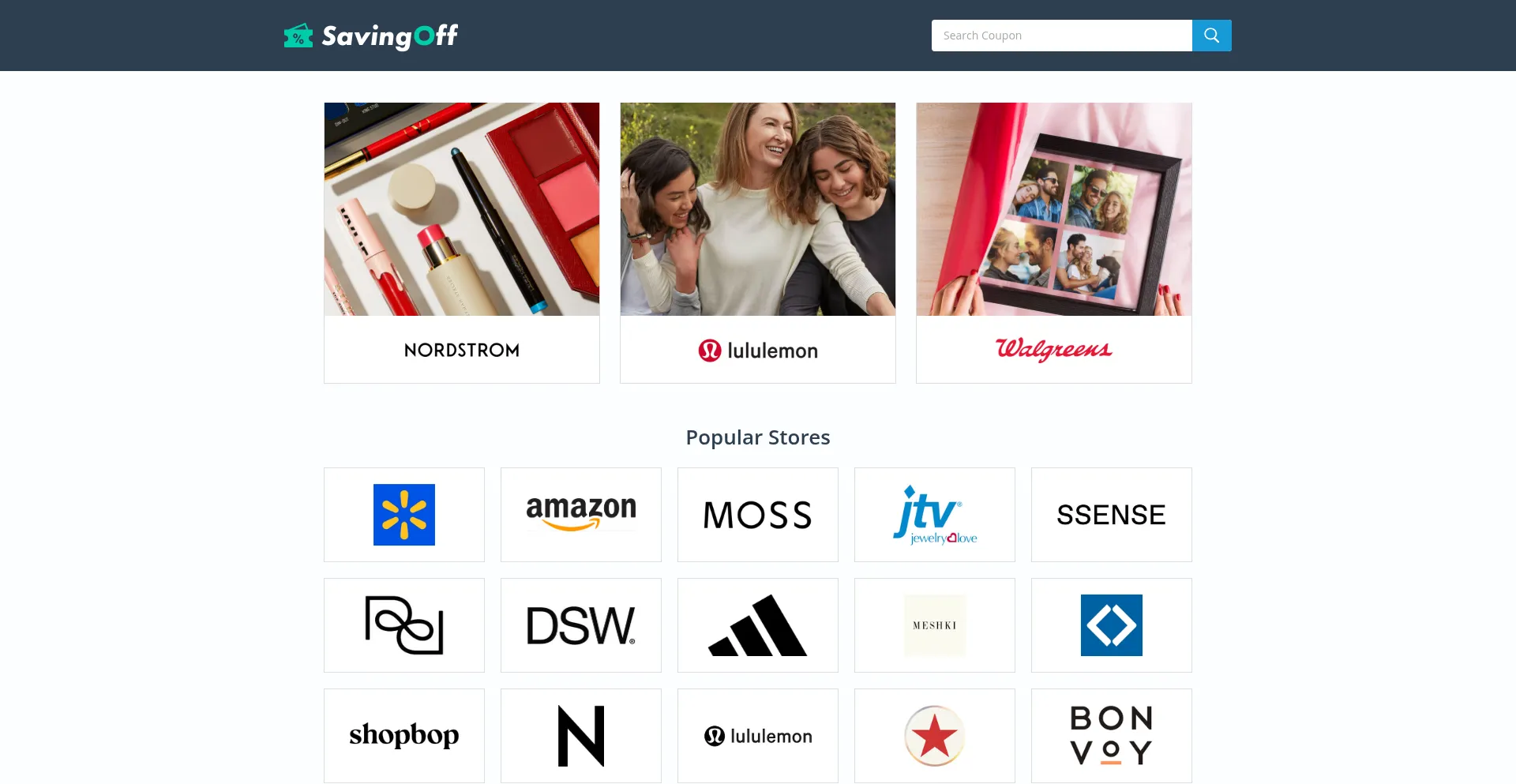The height and width of the screenshot is (784, 1516).
Task: Click the magnifier search button
Action: pyautogui.click(x=1211, y=36)
